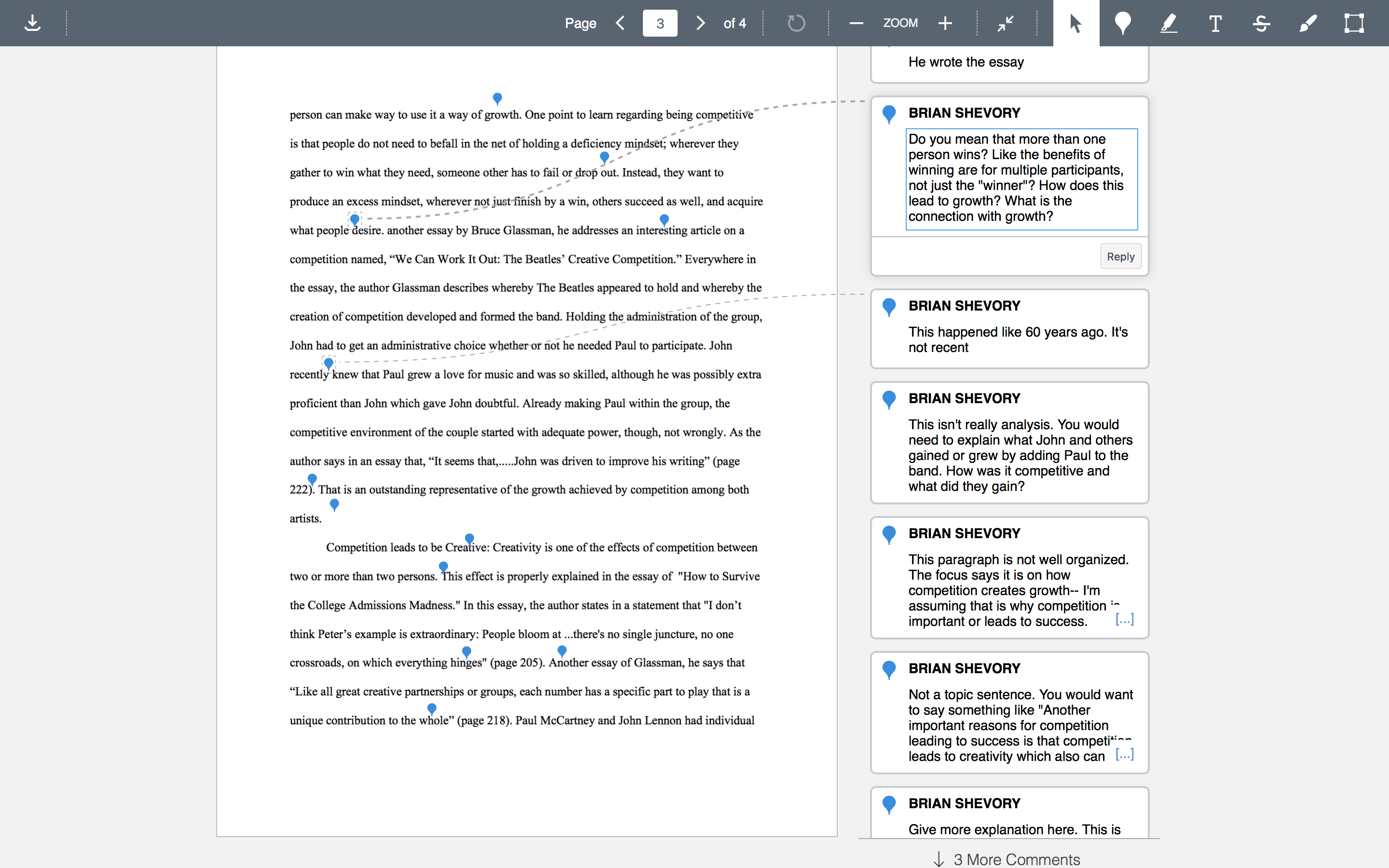Select the highlight annotation tool
Viewport: 1389px width, 868px height.
[1169, 23]
